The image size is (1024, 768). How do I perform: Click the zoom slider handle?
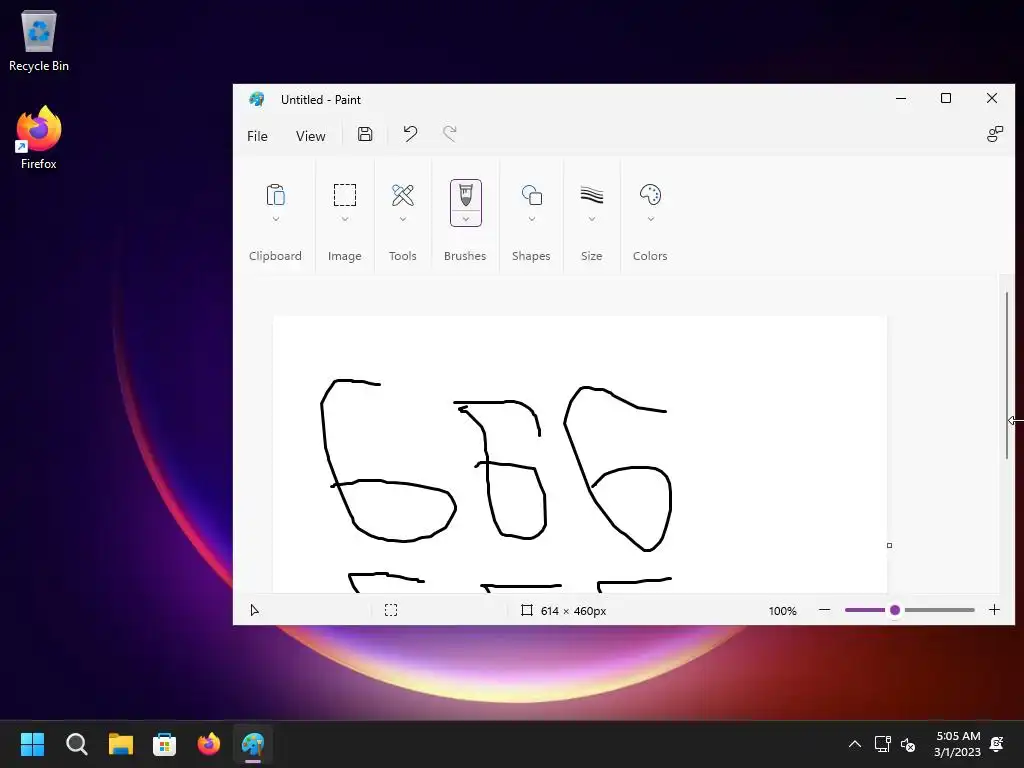[x=895, y=610]
